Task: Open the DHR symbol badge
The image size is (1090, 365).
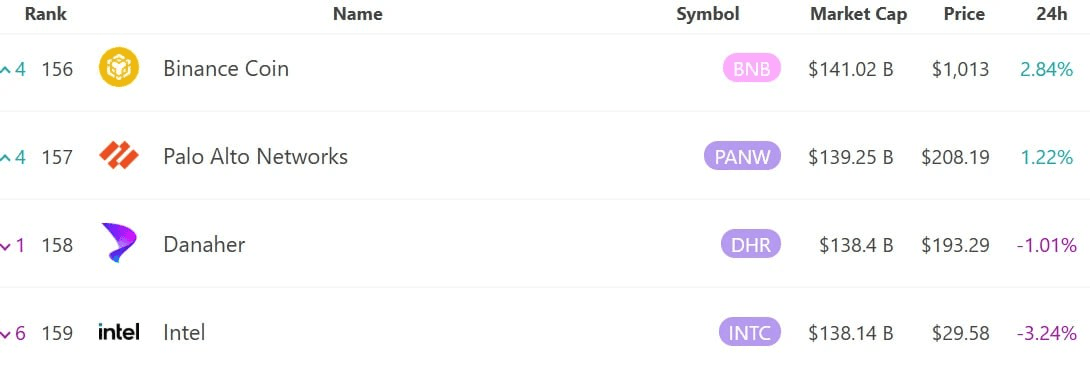Action: click(751, 245)
